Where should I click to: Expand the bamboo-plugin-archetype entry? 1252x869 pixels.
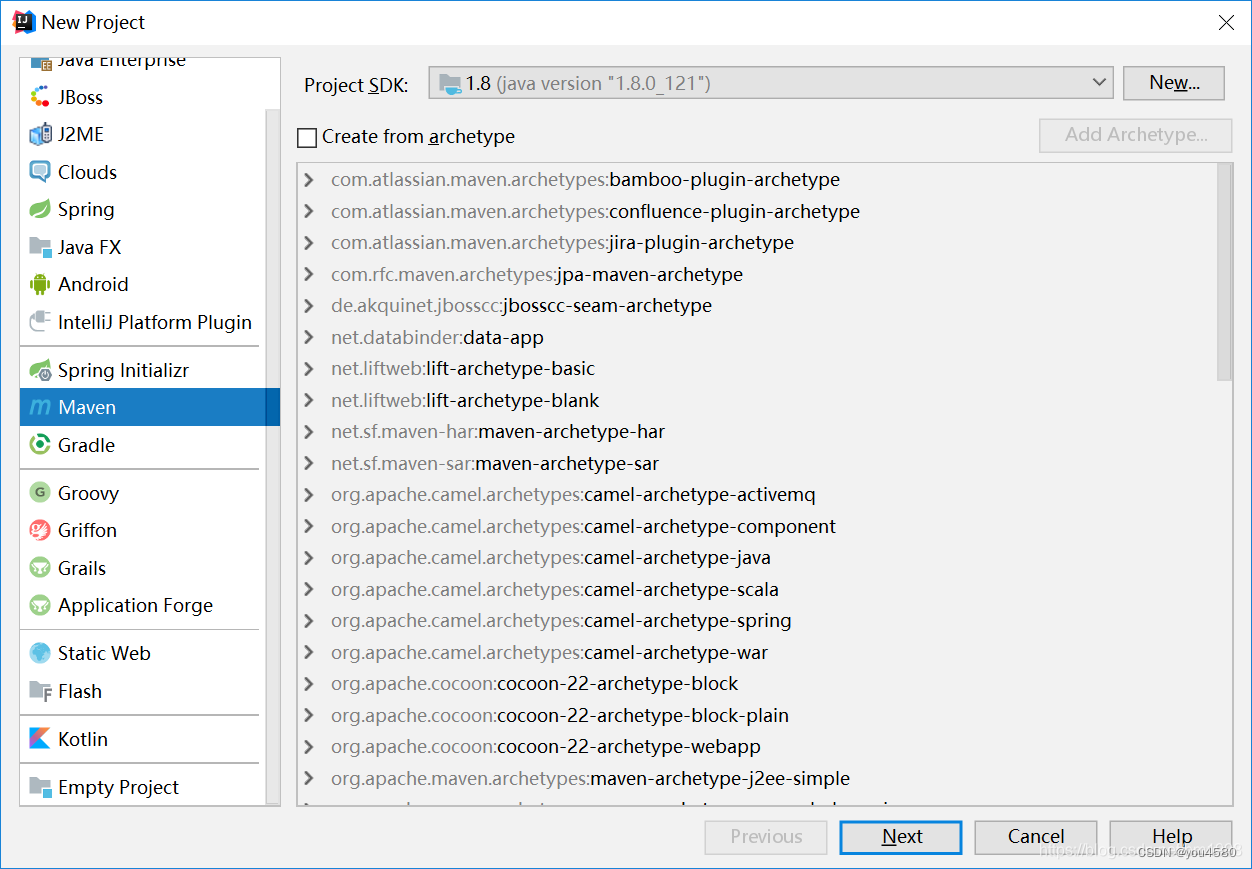point(309,180)
